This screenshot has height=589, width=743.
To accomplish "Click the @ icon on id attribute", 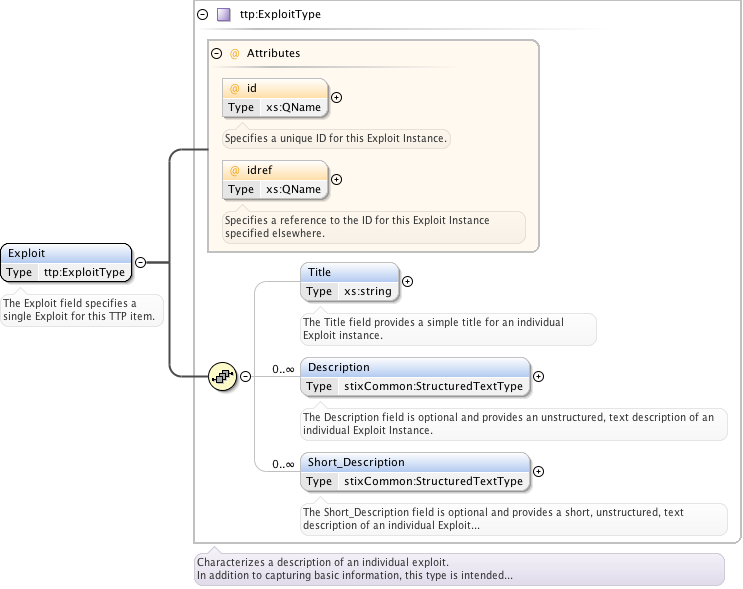I will coord(235,89).
